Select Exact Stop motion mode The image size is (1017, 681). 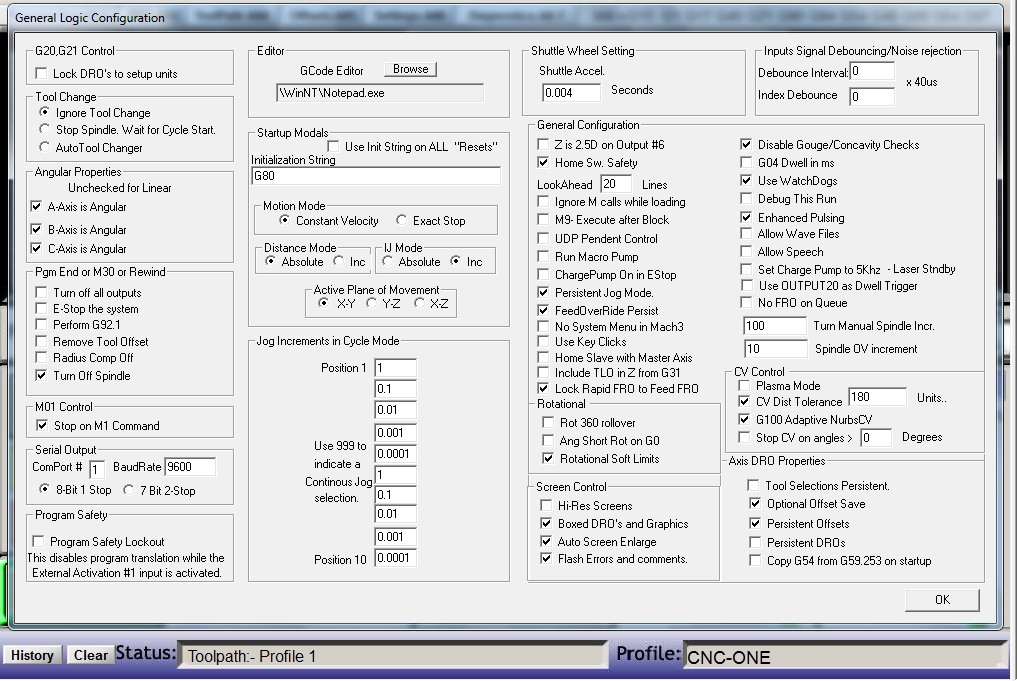click(x=402, y=221)
